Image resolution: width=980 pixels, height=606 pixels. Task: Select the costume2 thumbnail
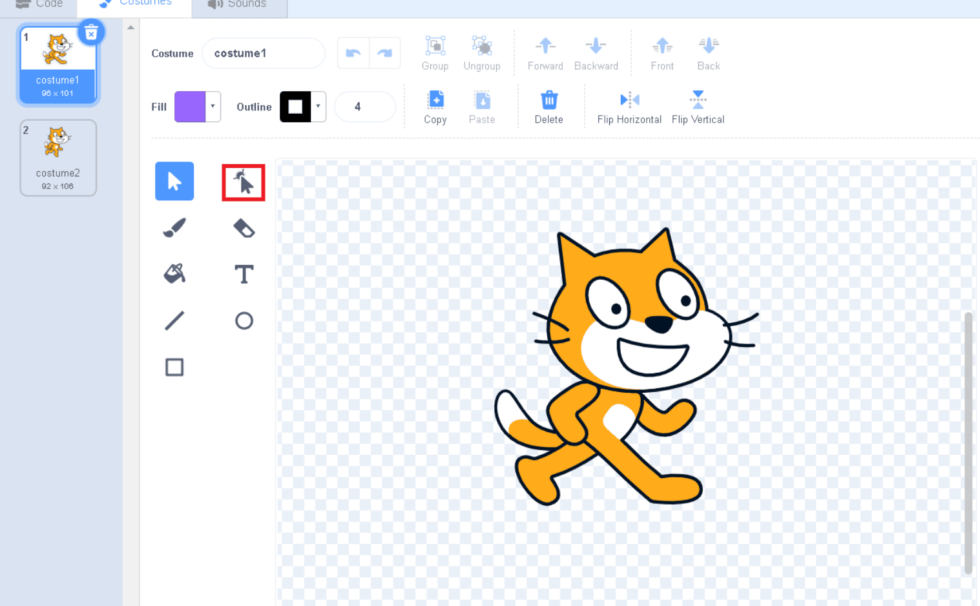57,157
